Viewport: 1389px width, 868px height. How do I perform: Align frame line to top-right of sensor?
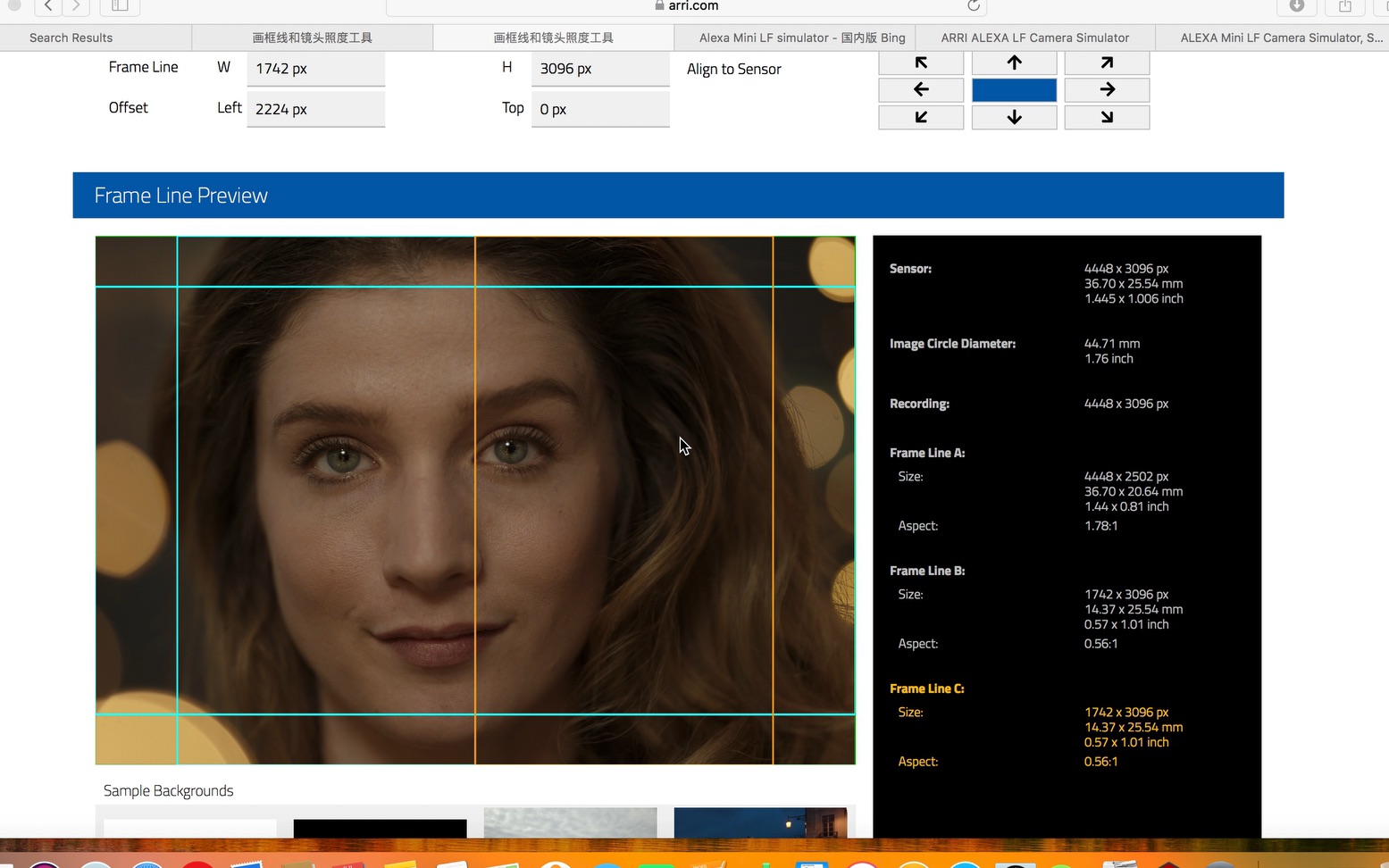1107,63
